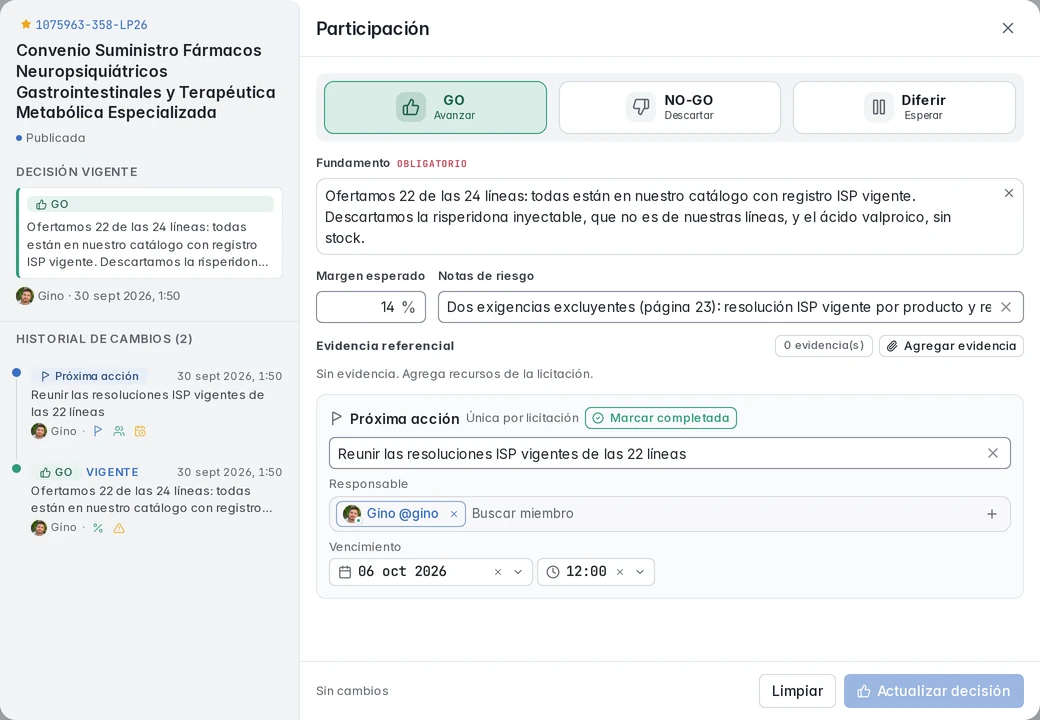Click the calendar icon in Vencimiento date

click(345, 571)
